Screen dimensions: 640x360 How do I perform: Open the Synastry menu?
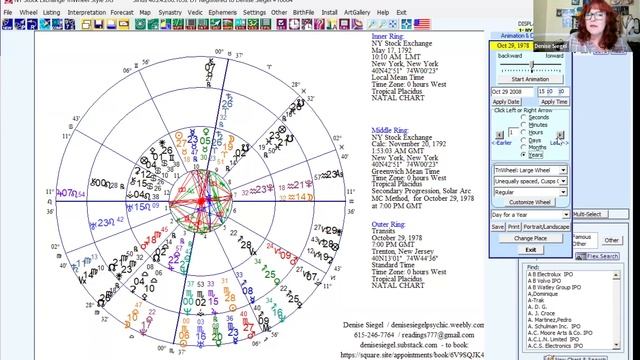170,13
